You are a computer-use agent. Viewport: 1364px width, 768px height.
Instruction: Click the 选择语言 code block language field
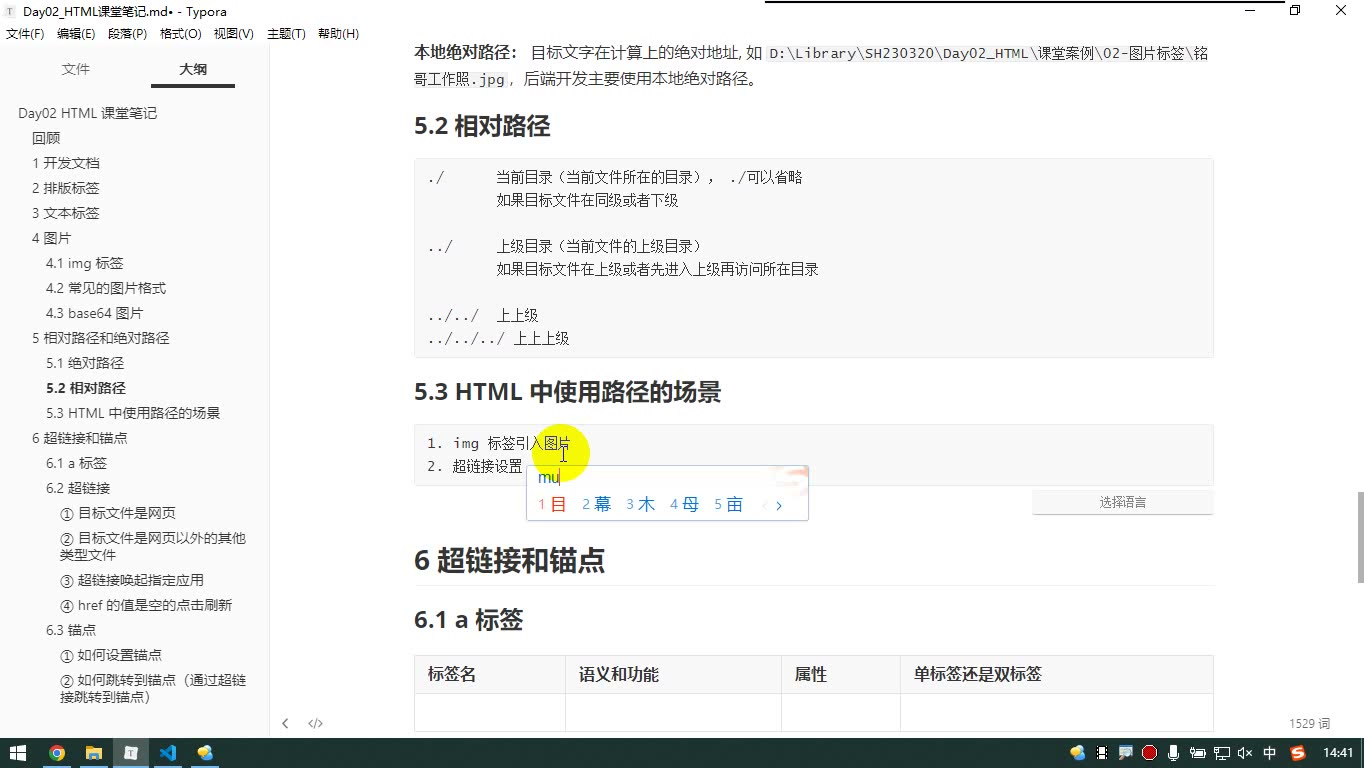[1122, 503]
